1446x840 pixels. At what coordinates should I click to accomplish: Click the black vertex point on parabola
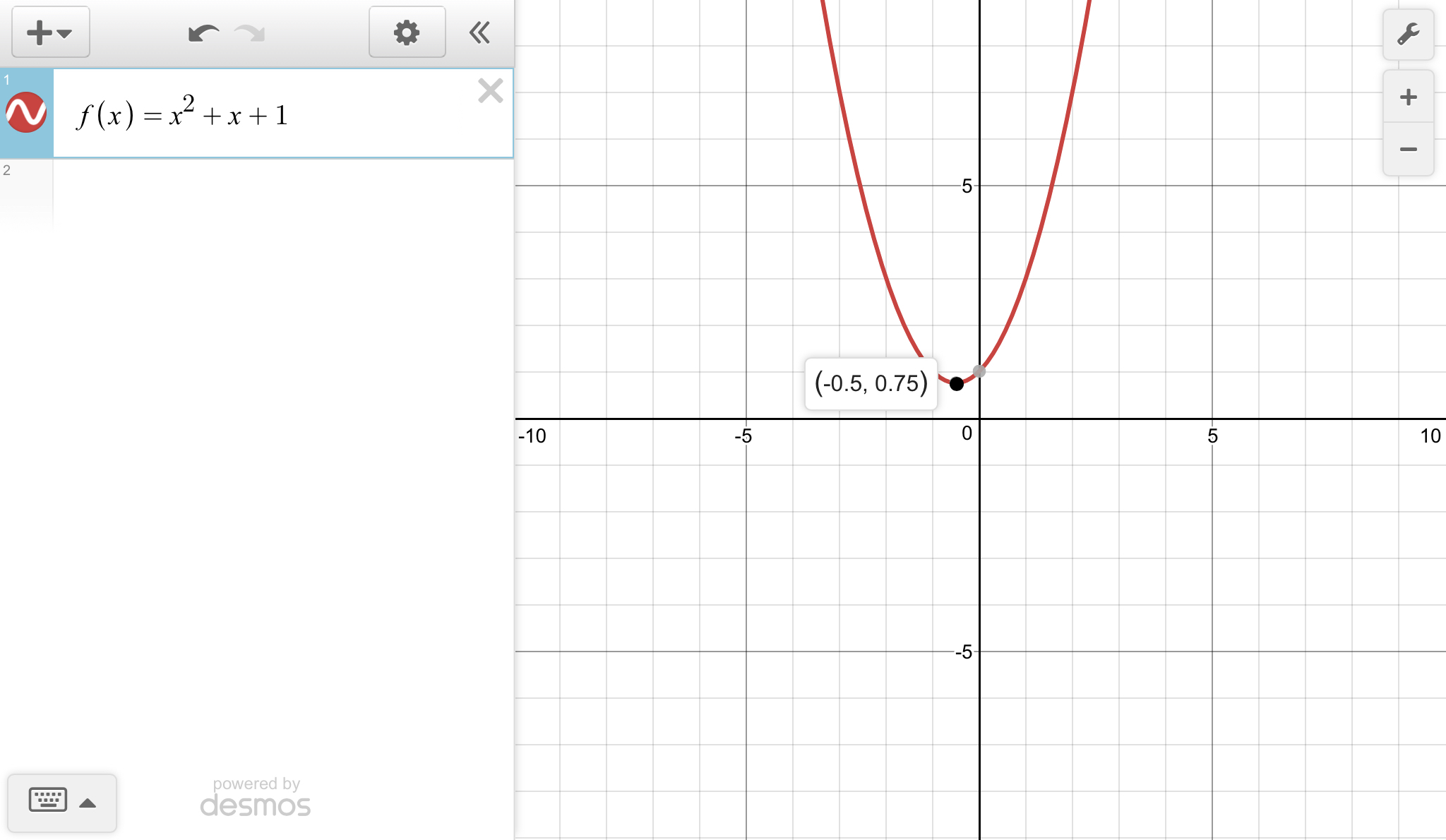pyautogui.click(x=957, y=383)
